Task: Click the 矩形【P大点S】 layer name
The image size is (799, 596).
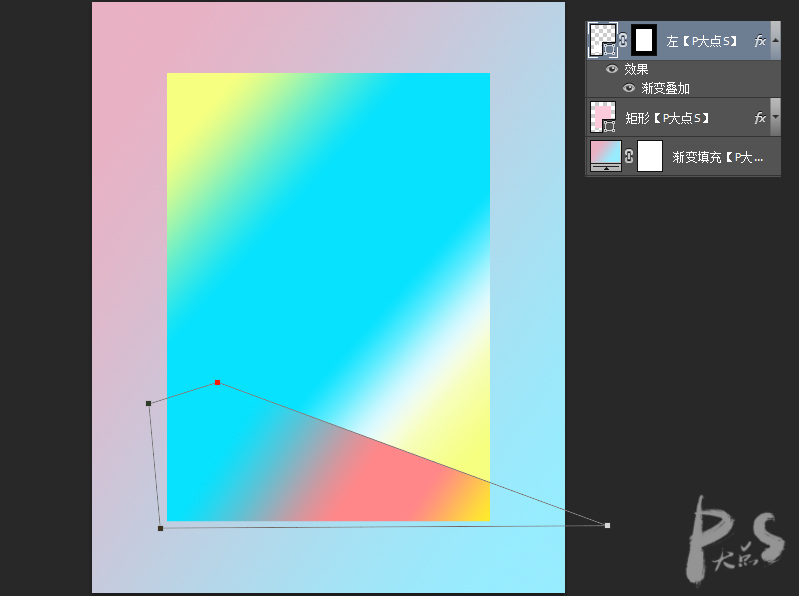Action: [667, 118]
